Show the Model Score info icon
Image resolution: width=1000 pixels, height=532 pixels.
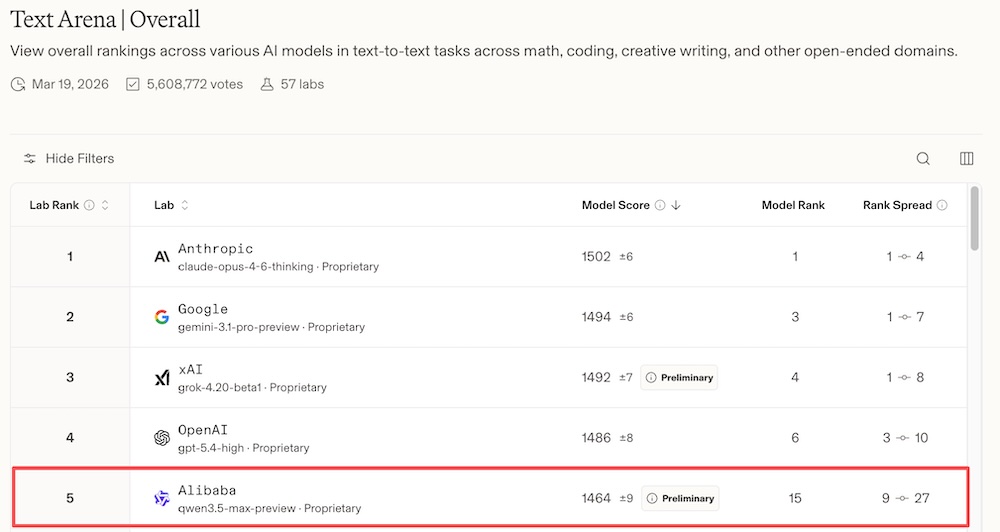pos(659,205)
